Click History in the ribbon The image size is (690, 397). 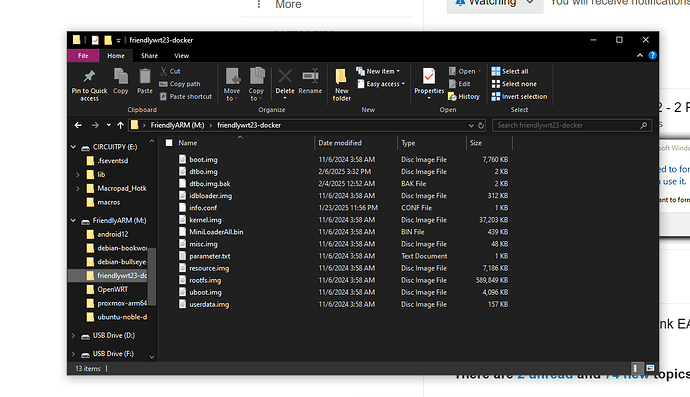tap(464, 96)
